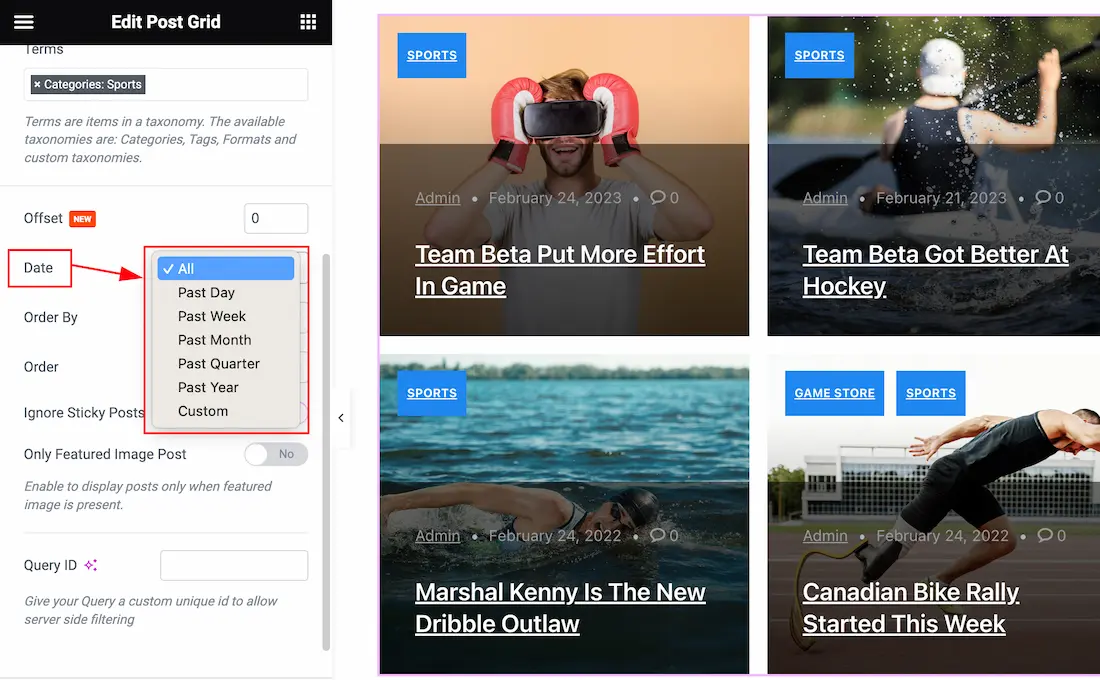Open the hamburger menu in Elementor header
Viewport: 1100px width, 680px height.
click(24, 22)
